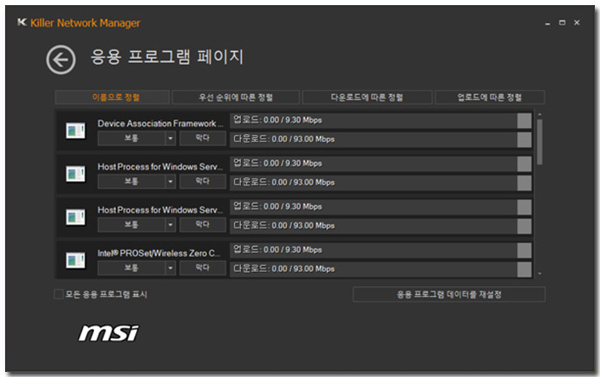The image size is (600, 377).
Task: Click download limit slider handle for Intel PROSet
Action: [x=524, y=269]
